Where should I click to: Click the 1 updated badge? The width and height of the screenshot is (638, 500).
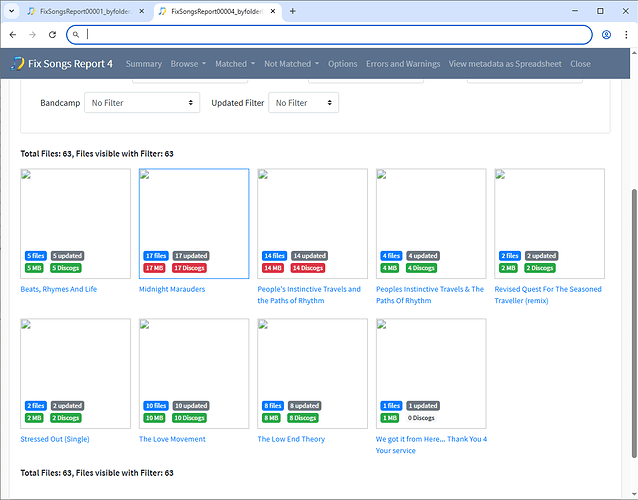coord(423,406)
